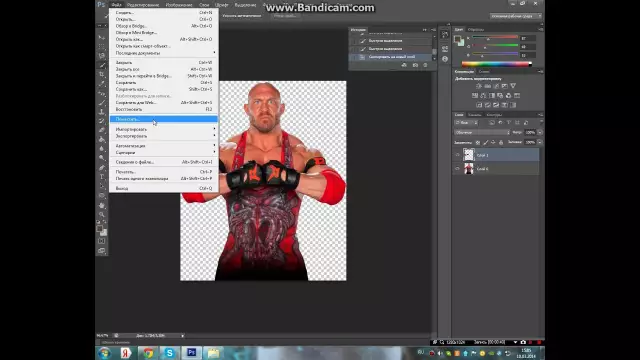Select the Crop tool in the toolbox
The width and height of the screenshot is (640, 360).
[102, 74]
